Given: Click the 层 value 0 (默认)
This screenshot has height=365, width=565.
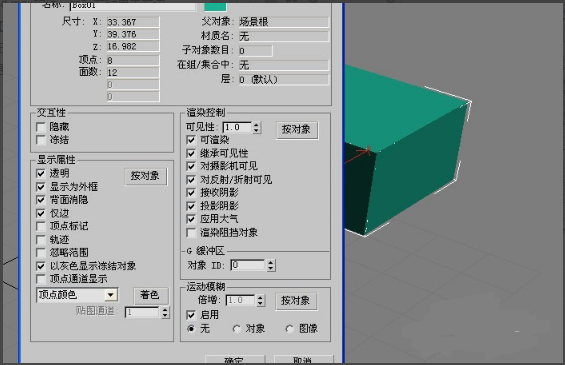Looking at the screenshot, I should (x=284, y=80).
